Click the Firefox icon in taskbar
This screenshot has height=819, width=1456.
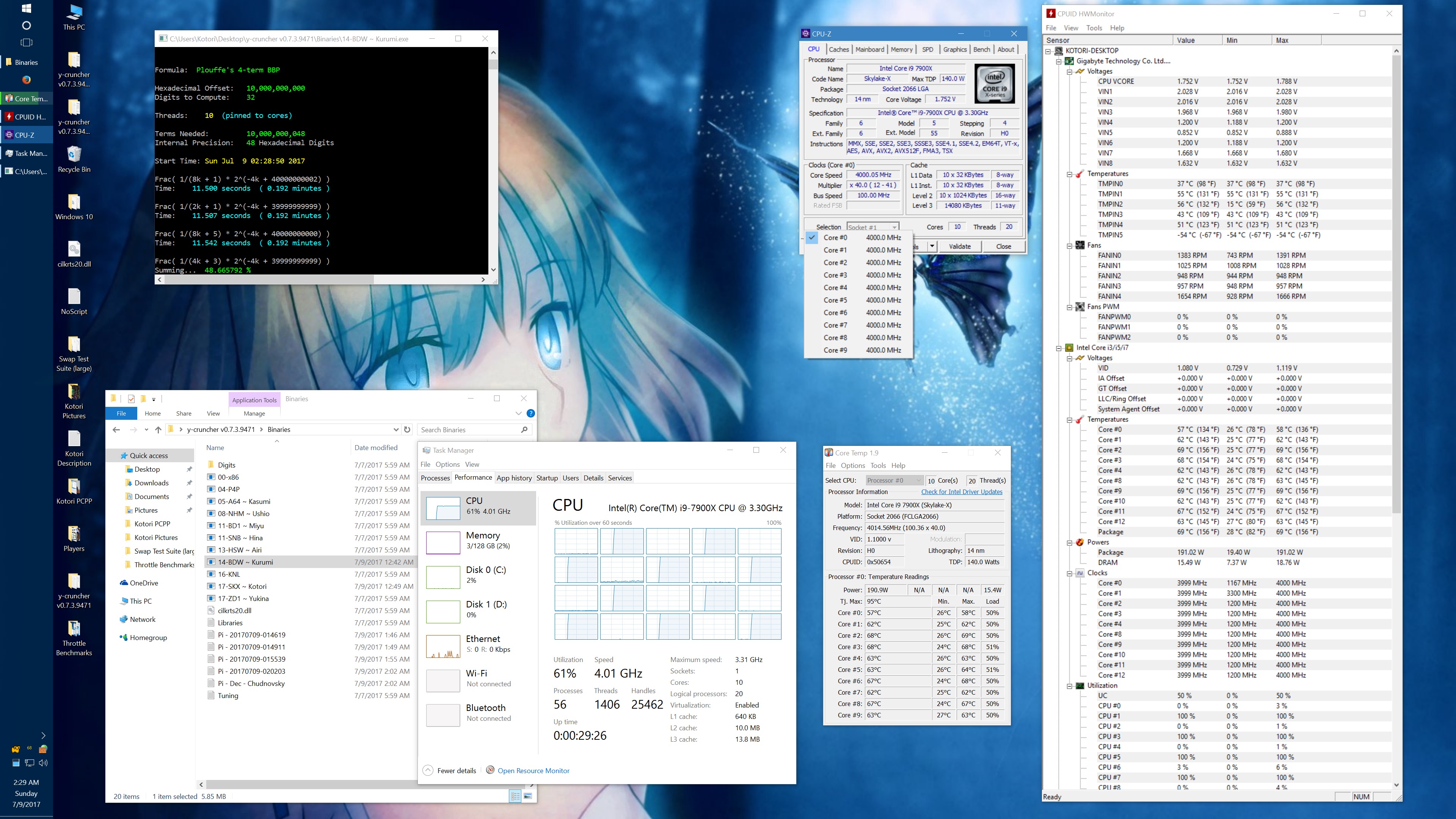pos(26,80)
